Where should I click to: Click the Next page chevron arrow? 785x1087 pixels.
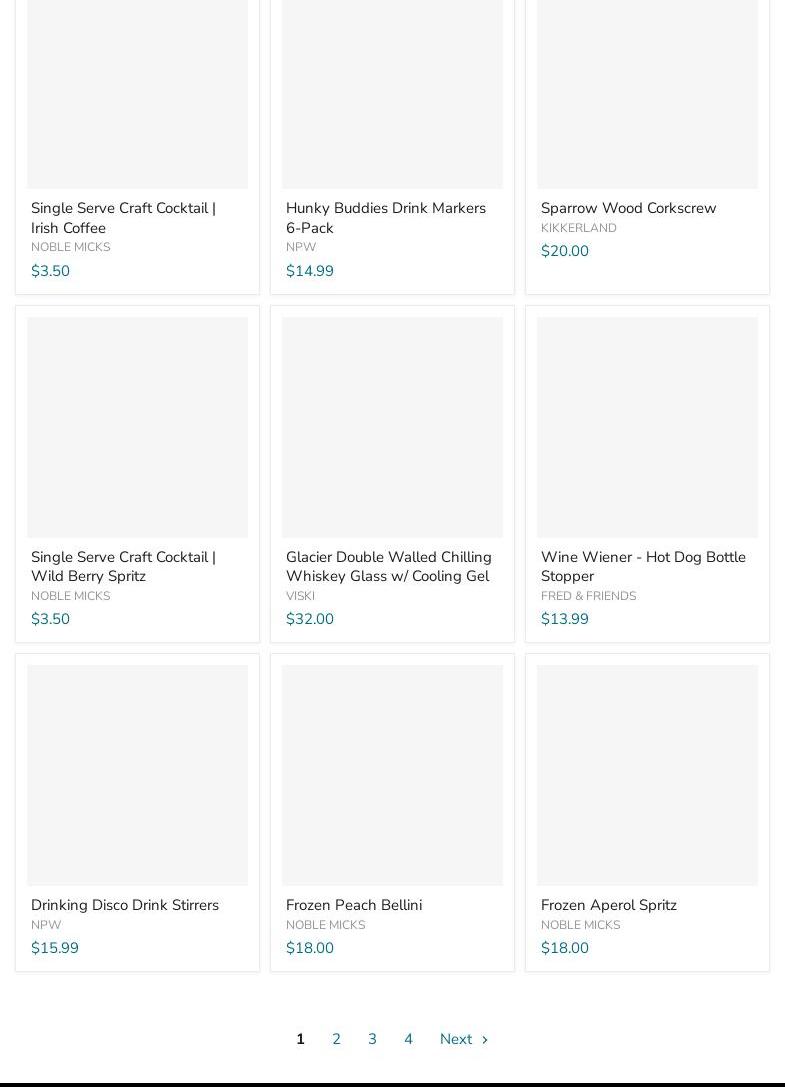point(485,1040)
